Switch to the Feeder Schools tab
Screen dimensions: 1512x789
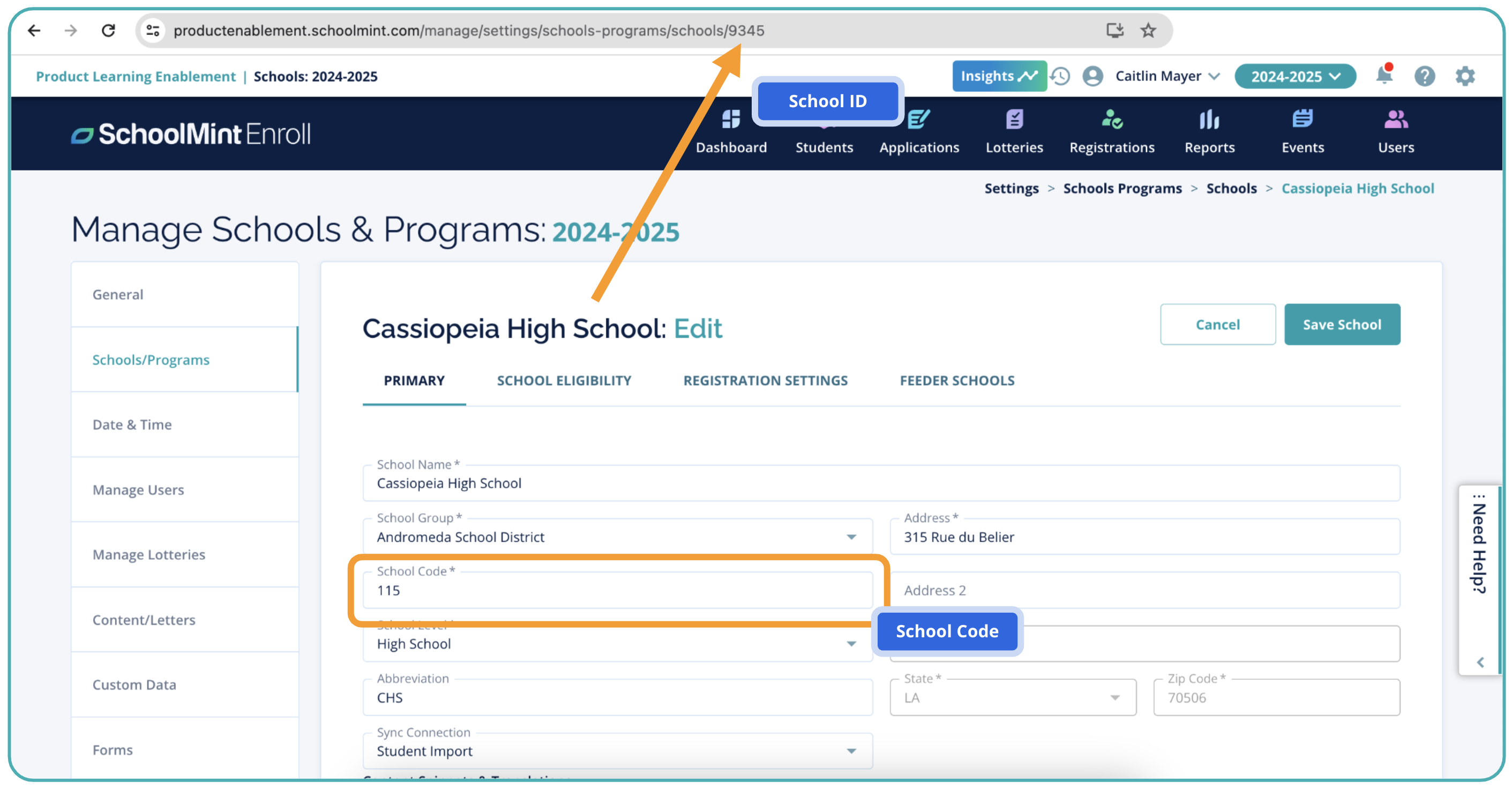(957, 381)
